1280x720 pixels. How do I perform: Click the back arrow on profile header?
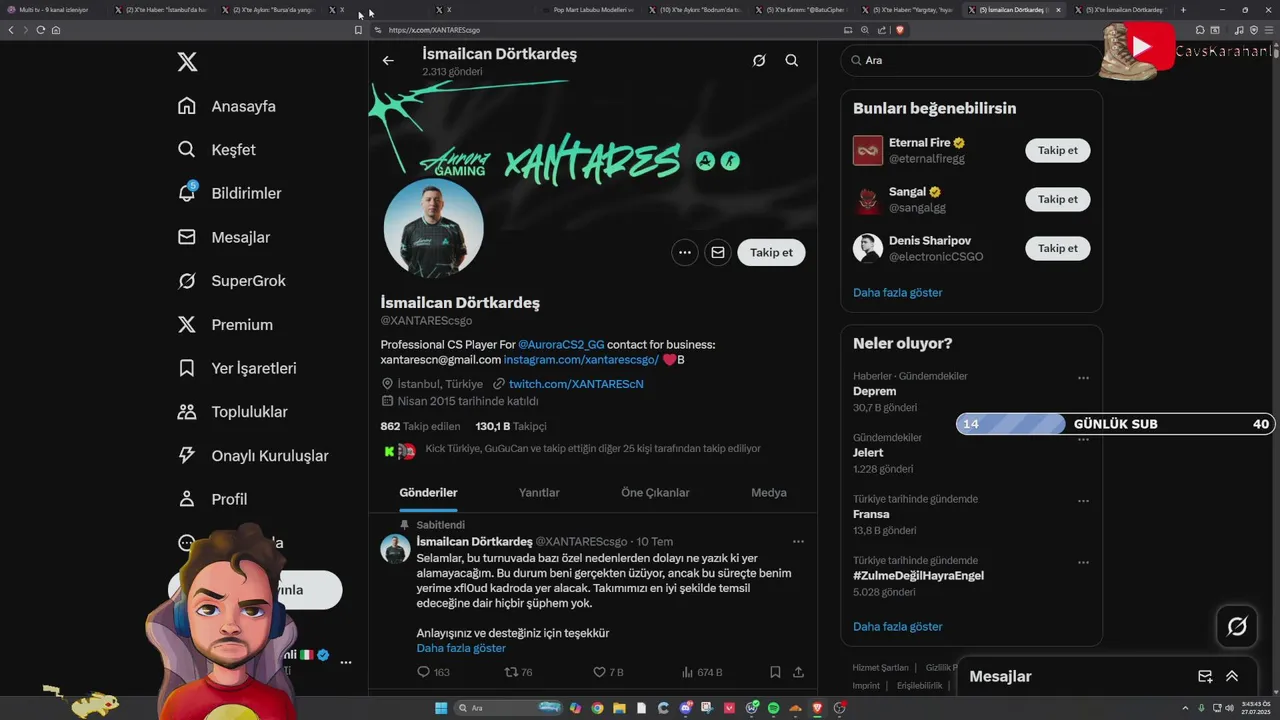coord(388,60)
